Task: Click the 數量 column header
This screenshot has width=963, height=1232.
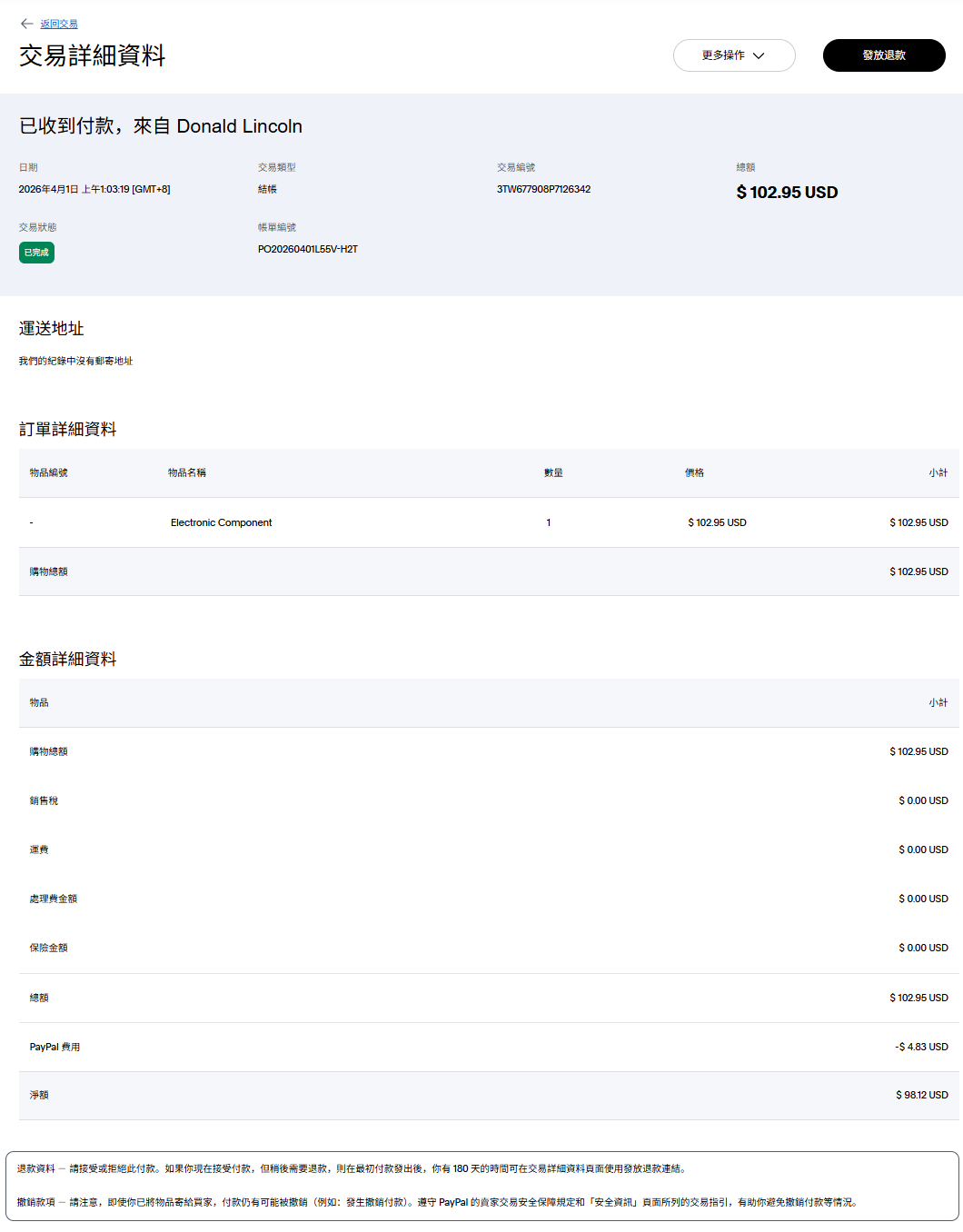Action: point(553,473)
